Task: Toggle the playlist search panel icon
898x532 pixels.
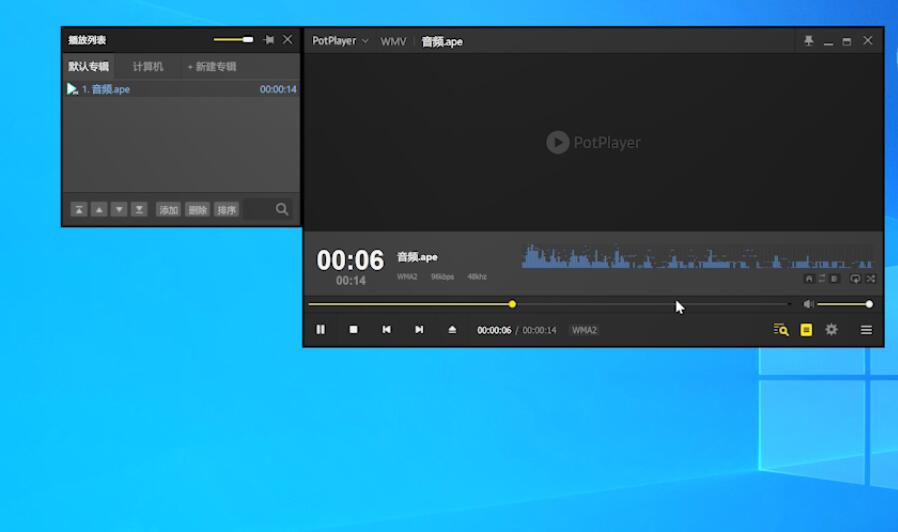Action: tap(781, 330)
